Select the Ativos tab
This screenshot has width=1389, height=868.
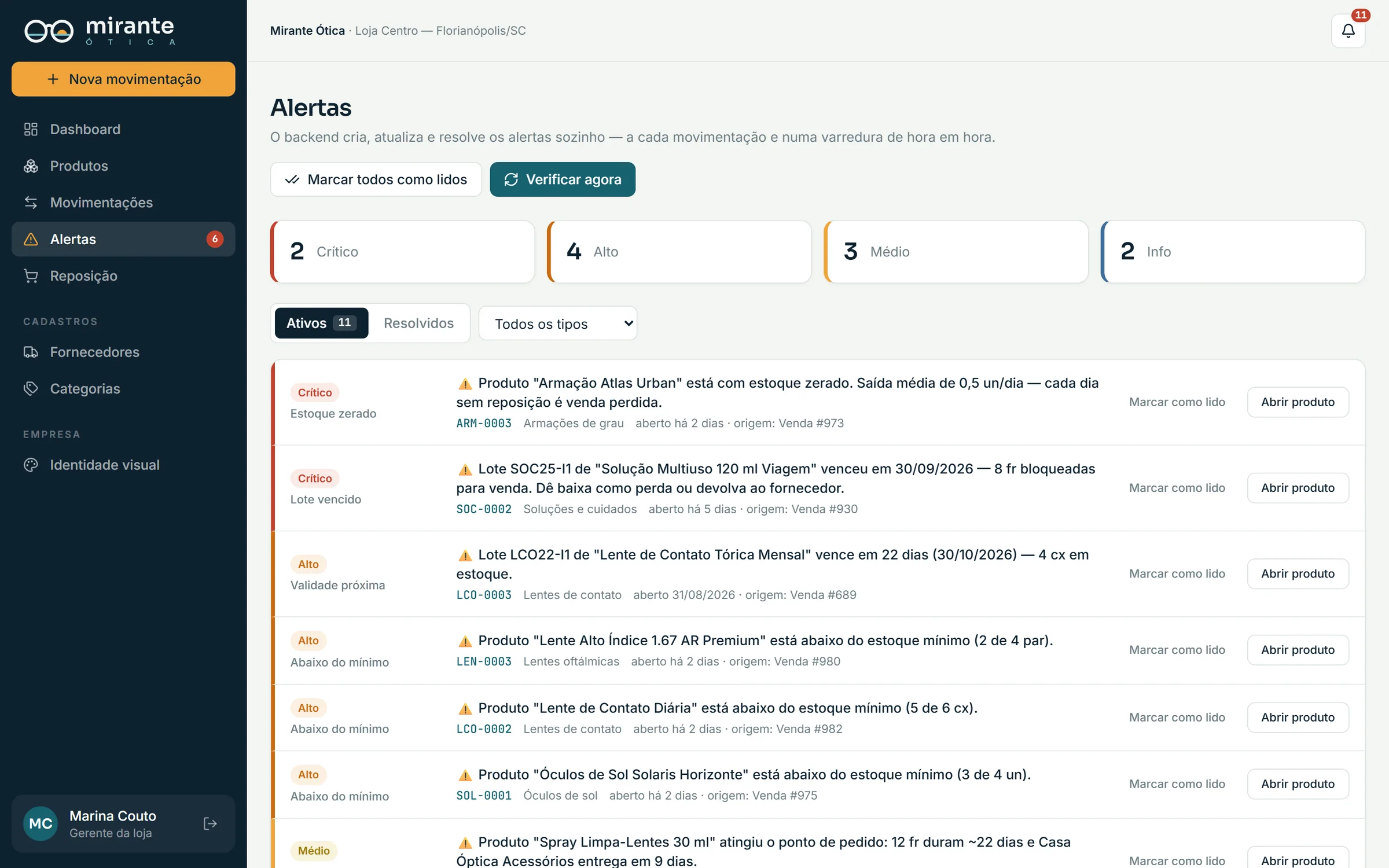pos(321,323)
